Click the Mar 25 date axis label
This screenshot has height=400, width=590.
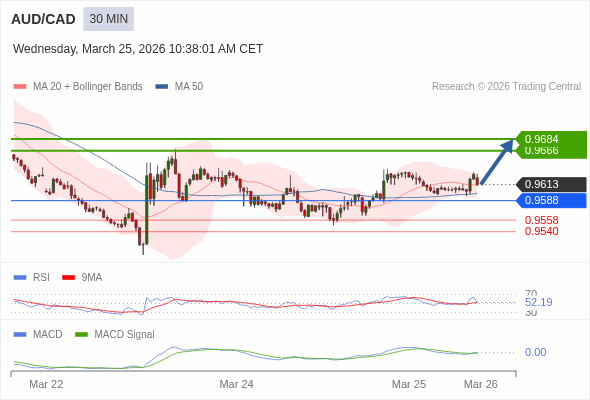tap(409, 384)
